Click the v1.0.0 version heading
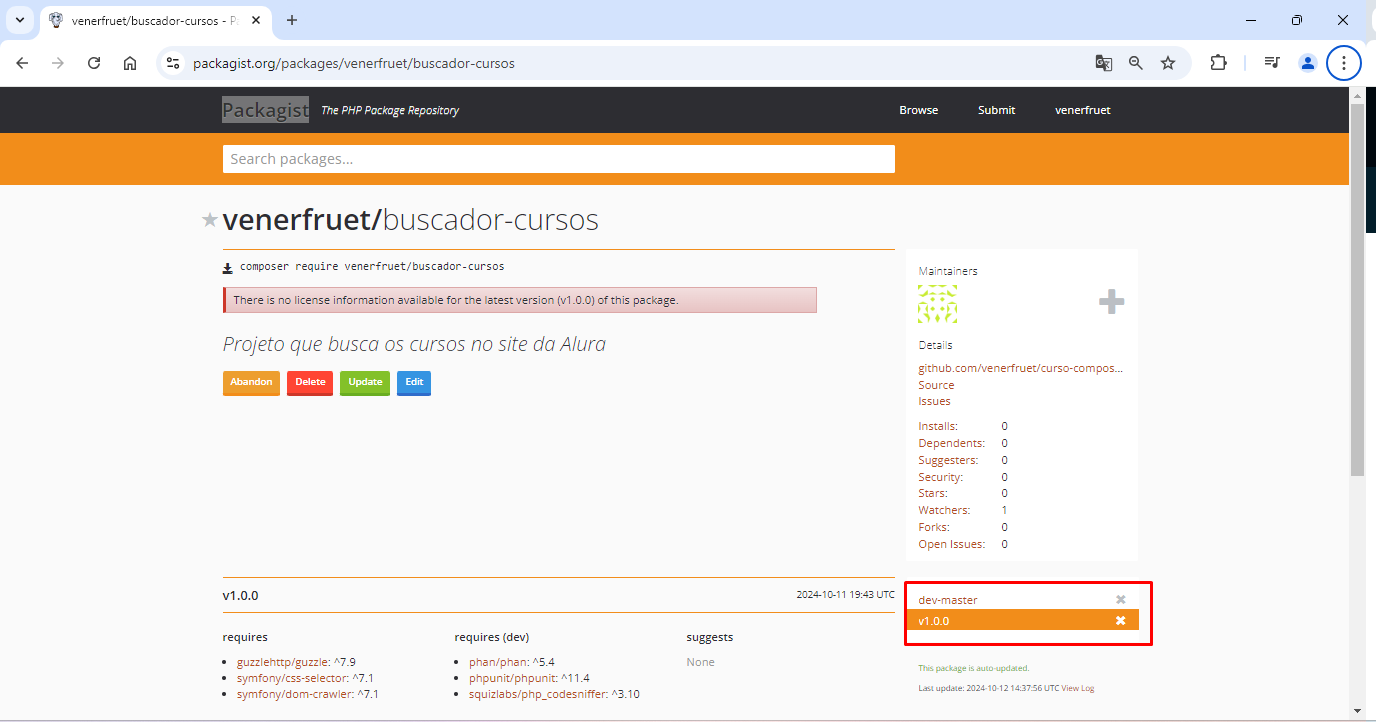The height and width of the screenshot is (722, 1376). 240,595
